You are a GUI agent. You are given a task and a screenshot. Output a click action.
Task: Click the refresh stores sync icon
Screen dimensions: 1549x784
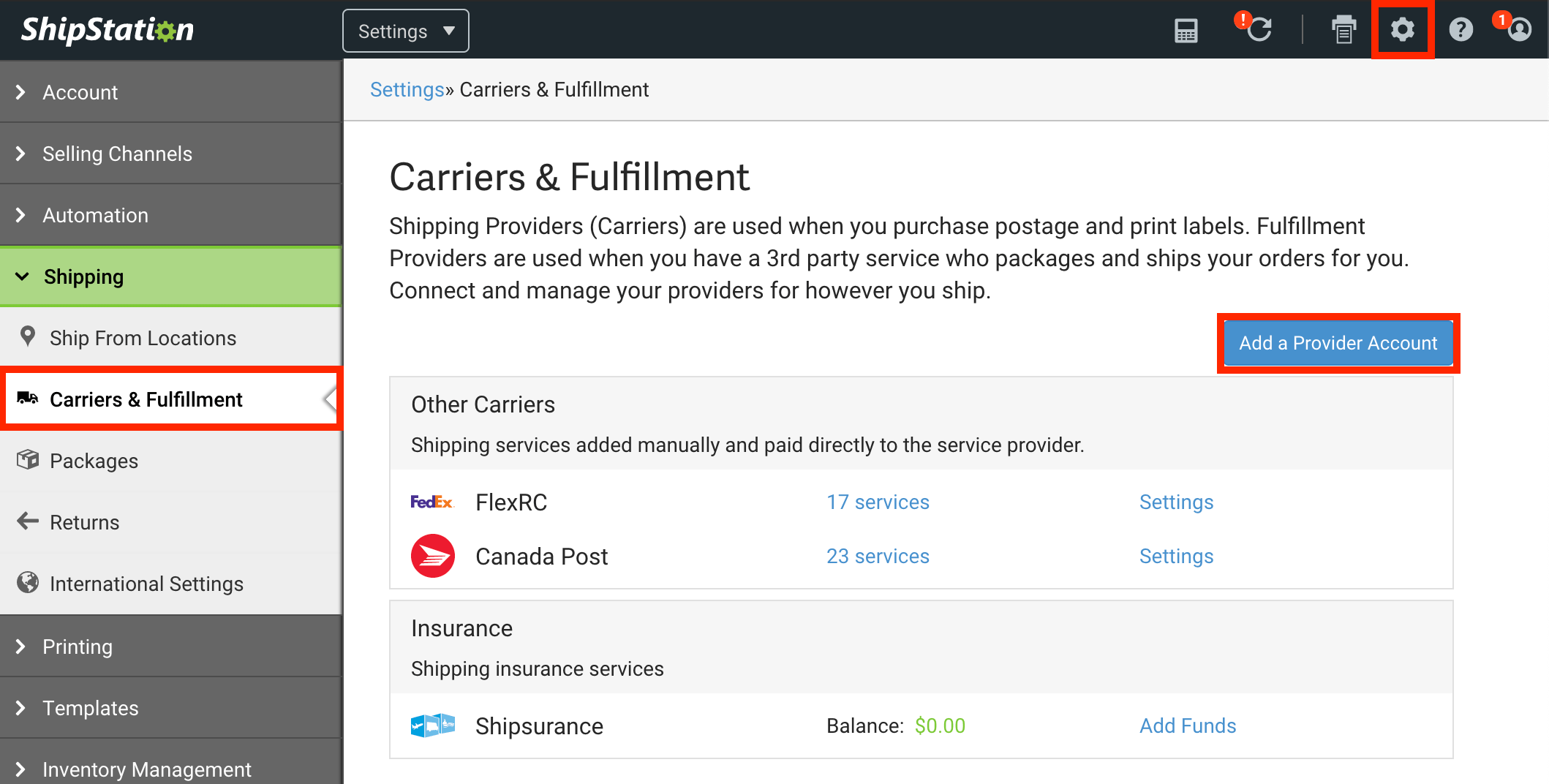(x=1259, y=30)
